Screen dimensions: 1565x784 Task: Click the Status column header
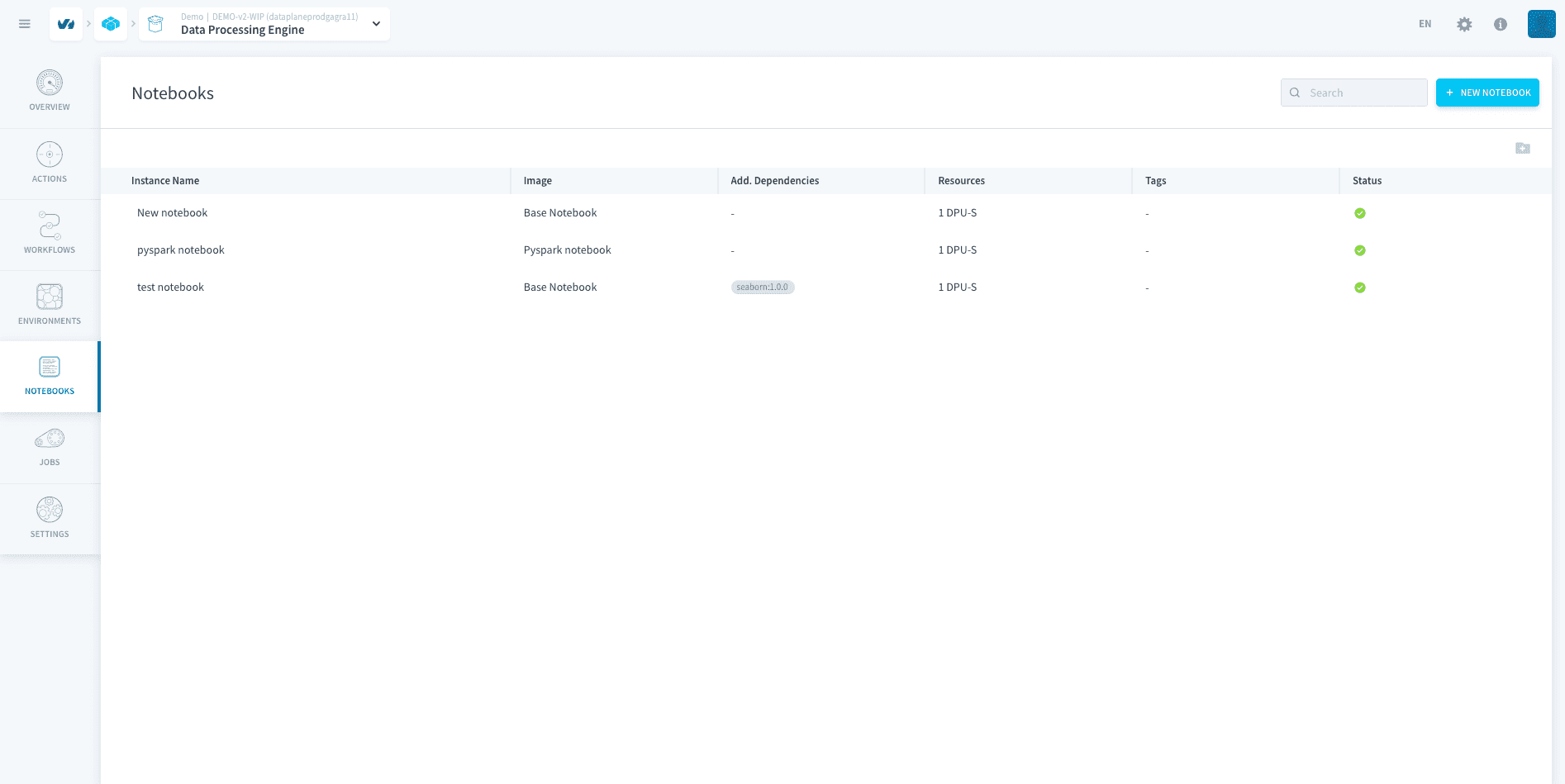coord(1367,181)
